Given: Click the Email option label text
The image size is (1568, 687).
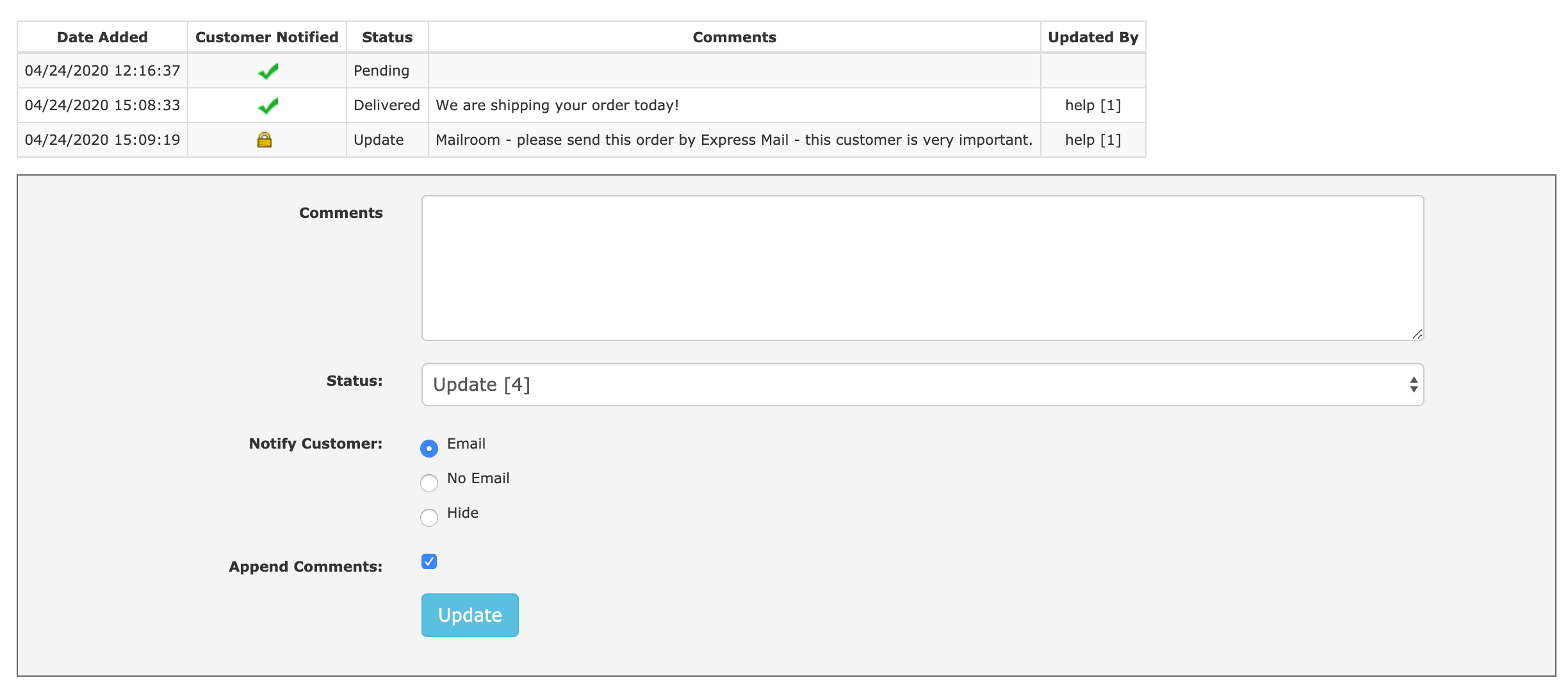Looking at the screenshot, I should tap(466, 443).
